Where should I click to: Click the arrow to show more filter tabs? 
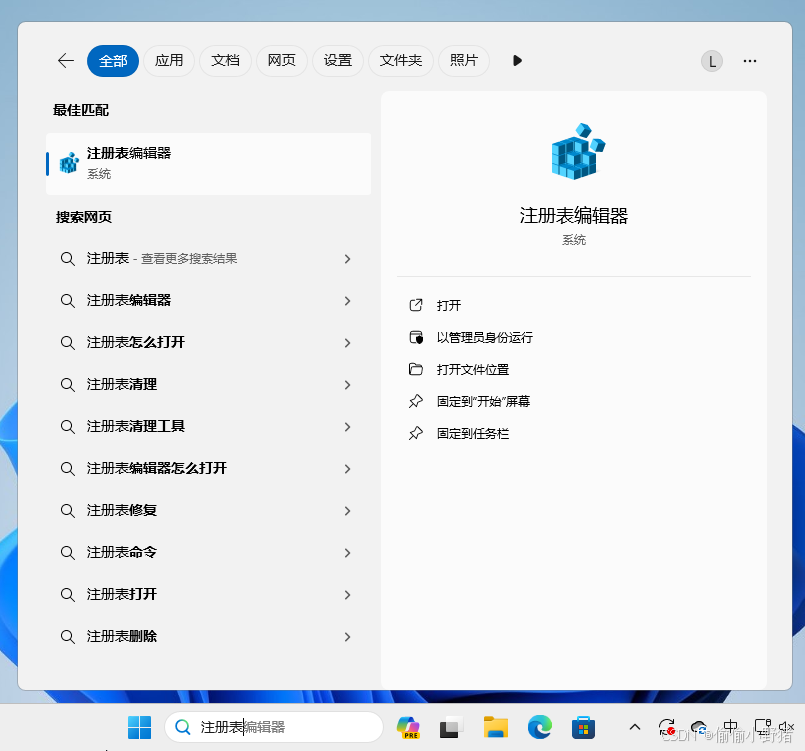517,61
